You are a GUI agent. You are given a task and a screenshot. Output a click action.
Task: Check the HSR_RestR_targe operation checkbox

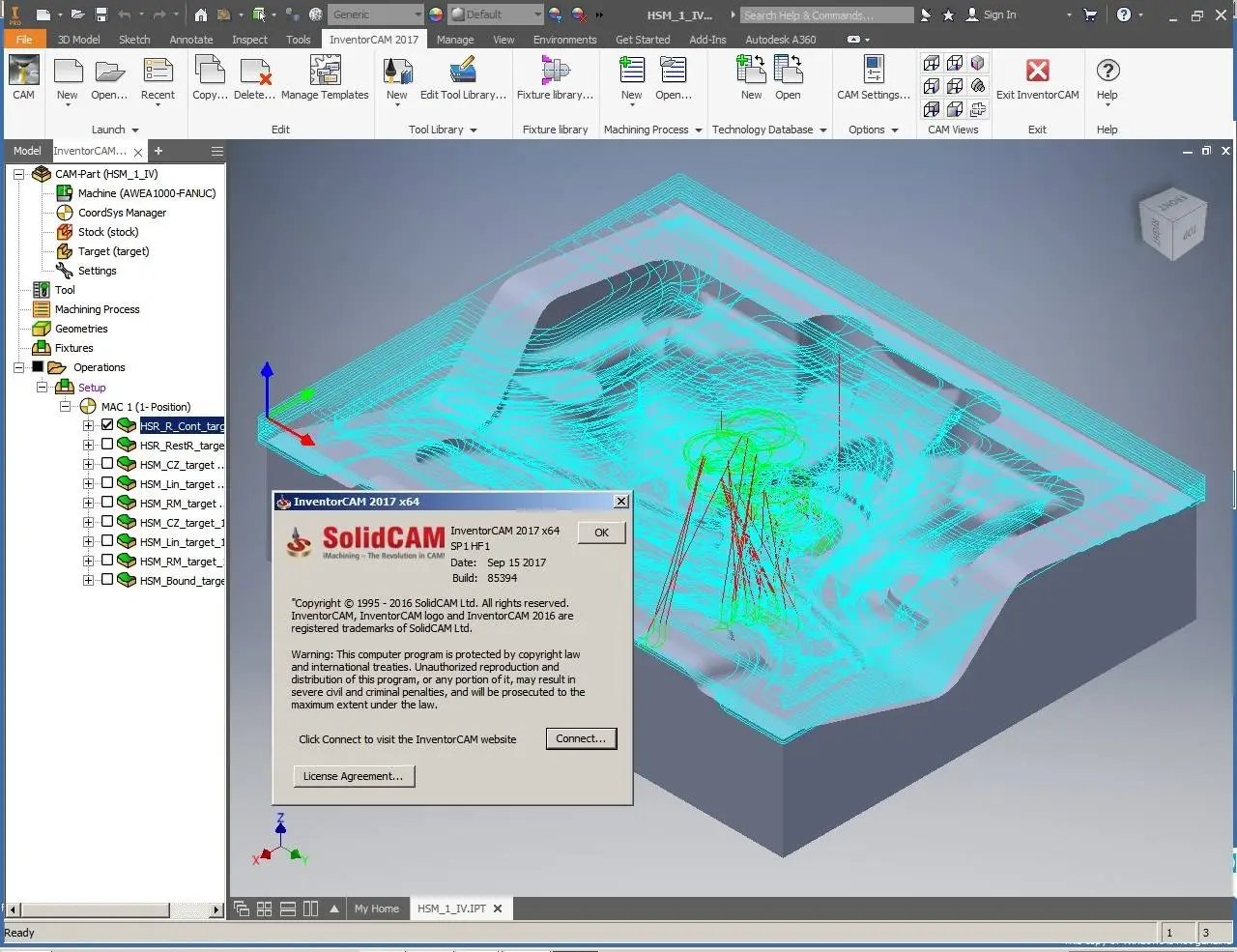click(107, 445)
